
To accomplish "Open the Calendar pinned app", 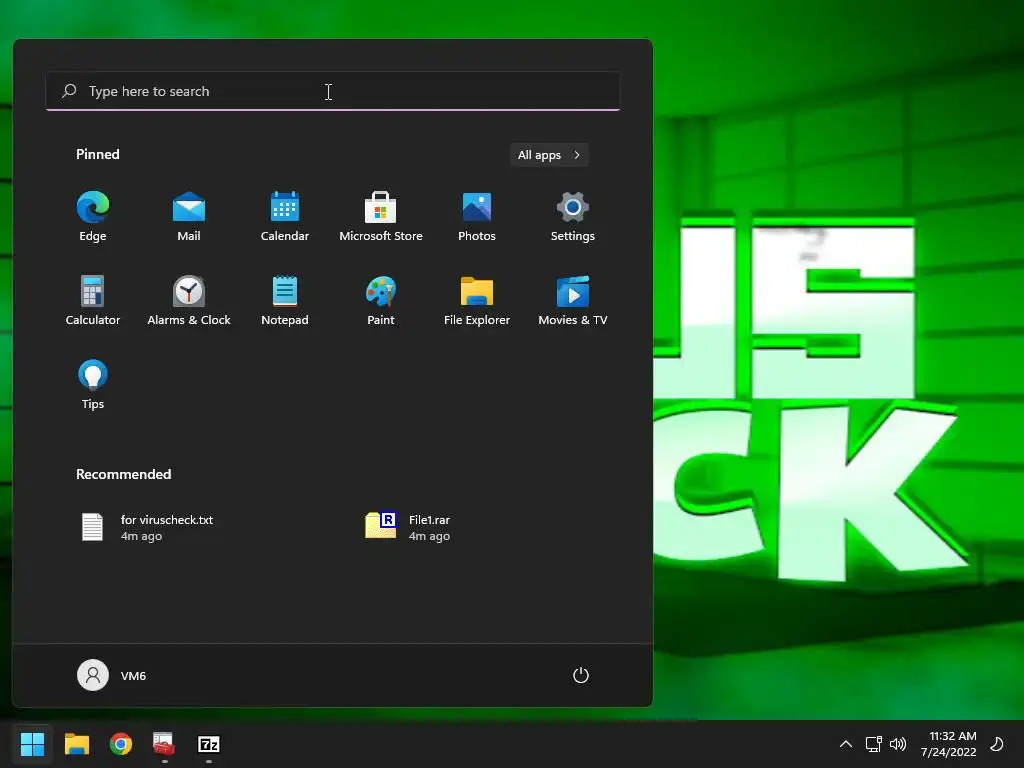I will [x=285, y=217].
